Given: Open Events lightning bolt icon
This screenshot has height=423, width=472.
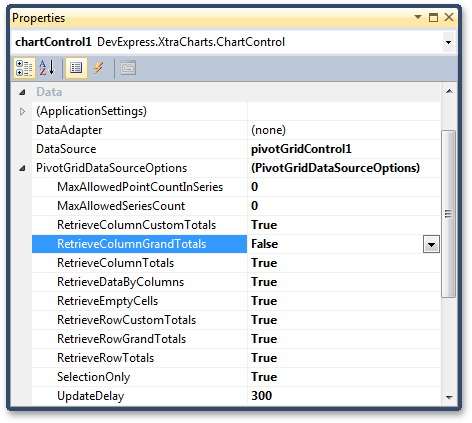Looking at the screenshot, I should pyautogui.click(x=99, y=68).
